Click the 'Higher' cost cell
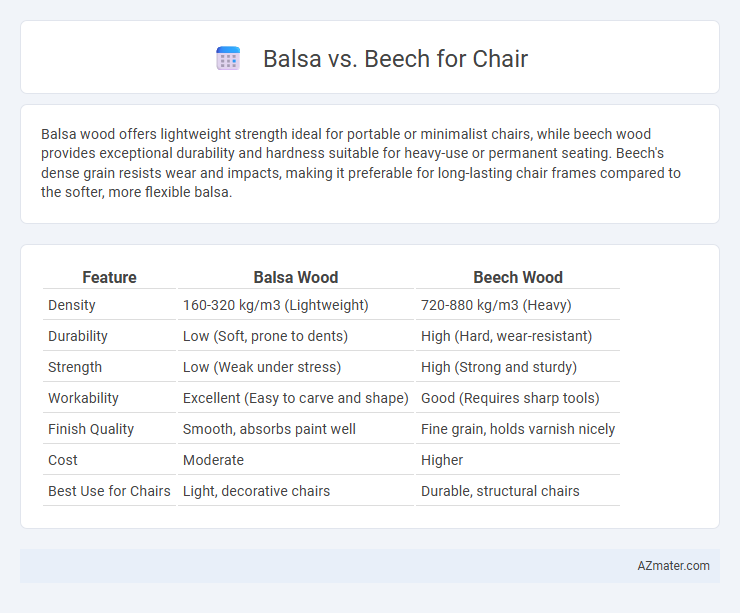Image resolution: width=740 pixels, height=613 pixels. coord(518,460)
